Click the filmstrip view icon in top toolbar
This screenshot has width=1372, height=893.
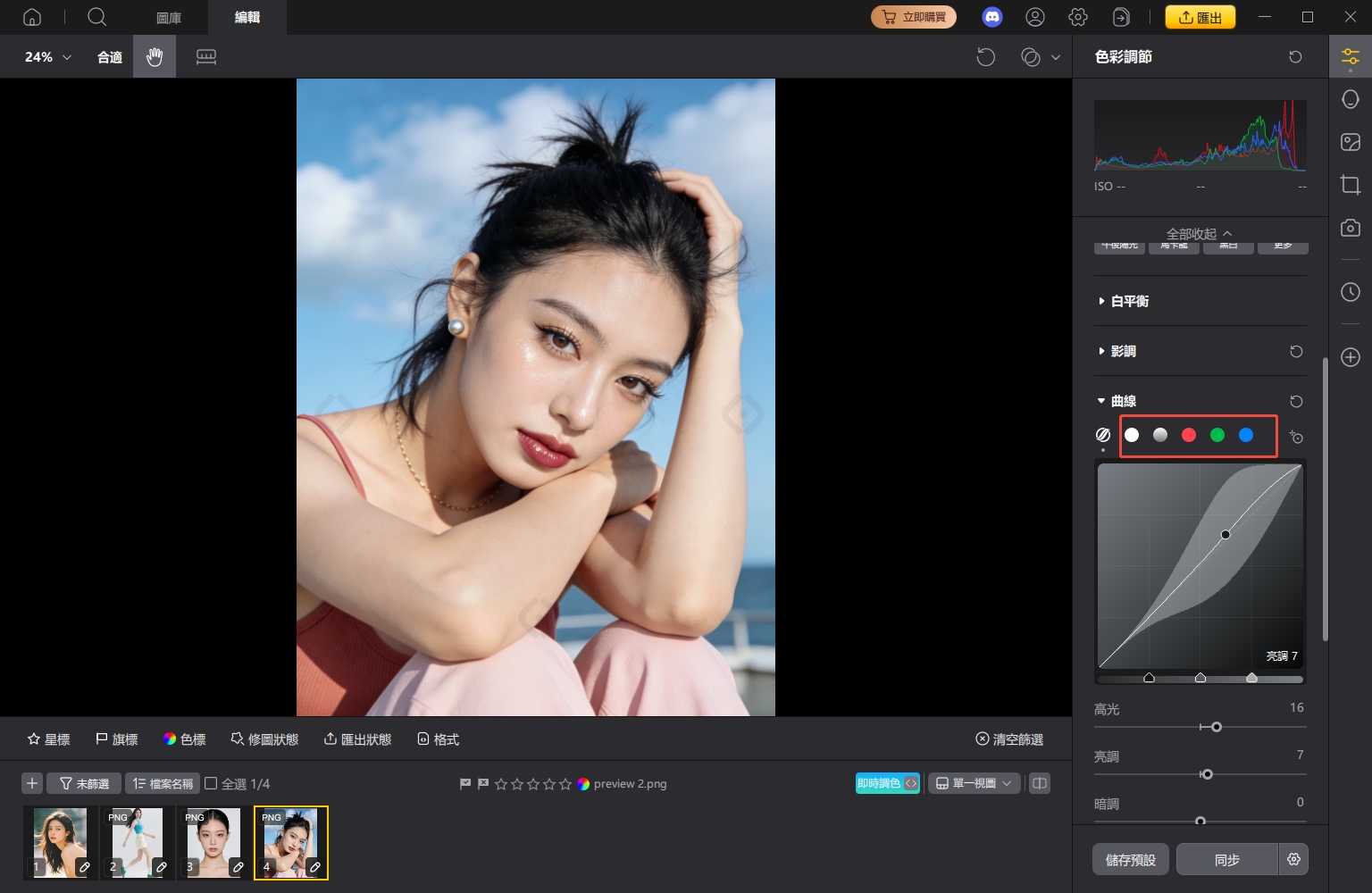click(206, 56)
